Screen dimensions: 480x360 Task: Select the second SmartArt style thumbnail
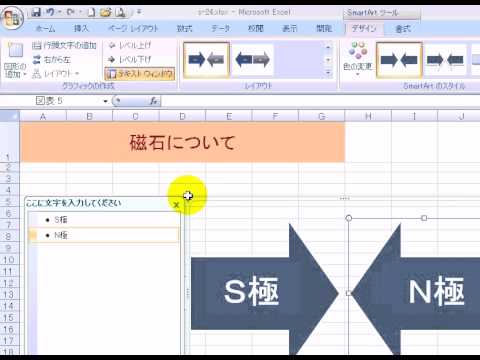coord(445,60)
